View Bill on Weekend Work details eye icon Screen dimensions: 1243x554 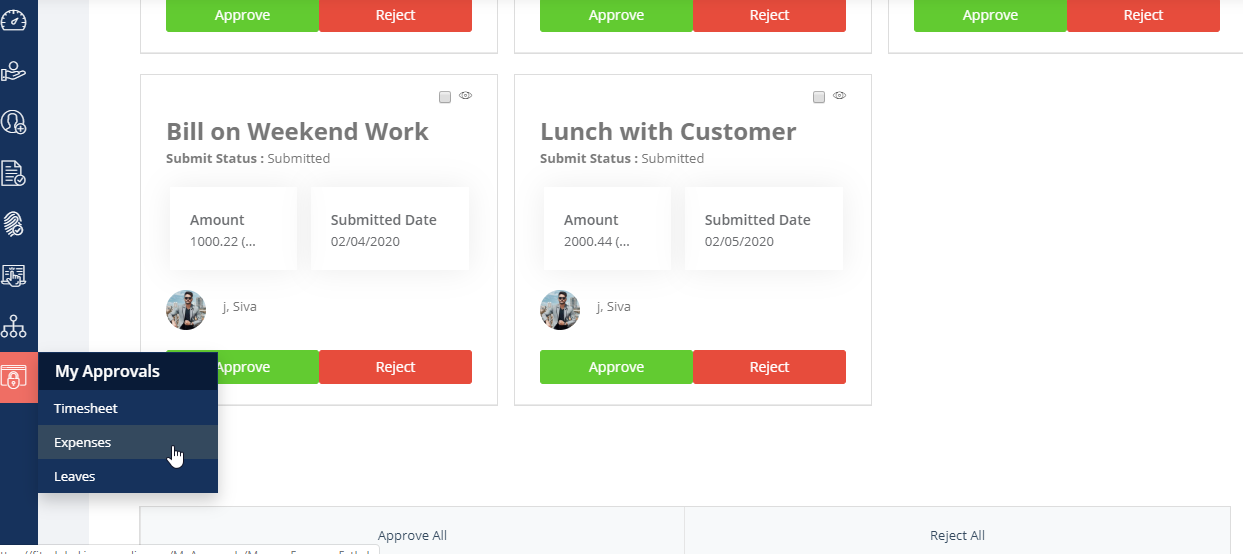(x=465, y=96)
